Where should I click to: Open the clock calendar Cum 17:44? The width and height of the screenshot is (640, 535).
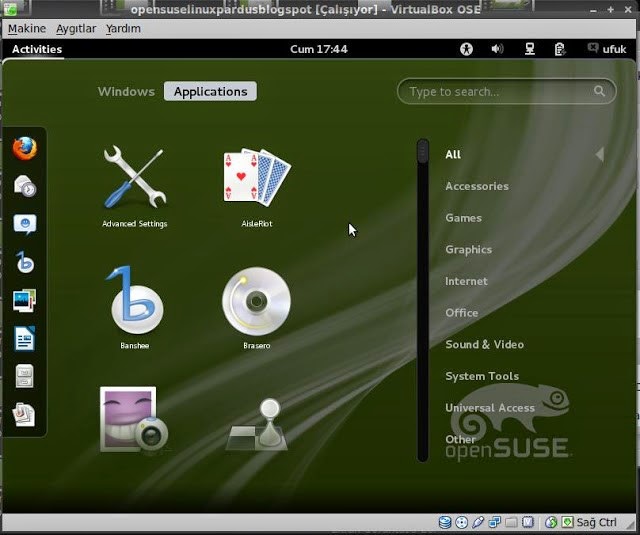319,49
